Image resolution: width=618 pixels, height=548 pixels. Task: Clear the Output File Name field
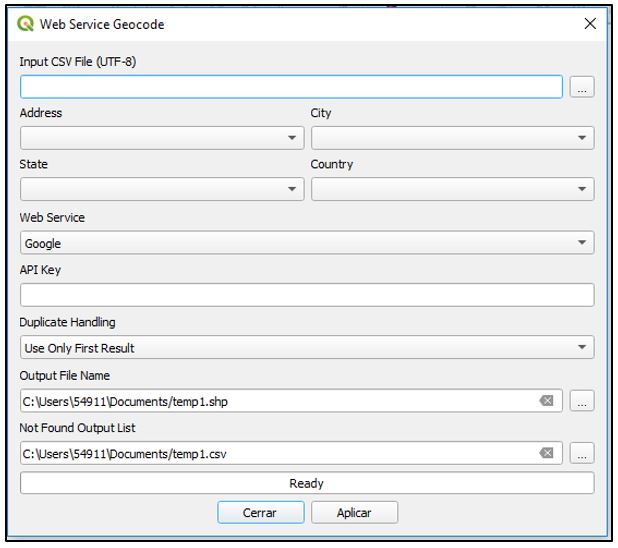click(546, 401)
